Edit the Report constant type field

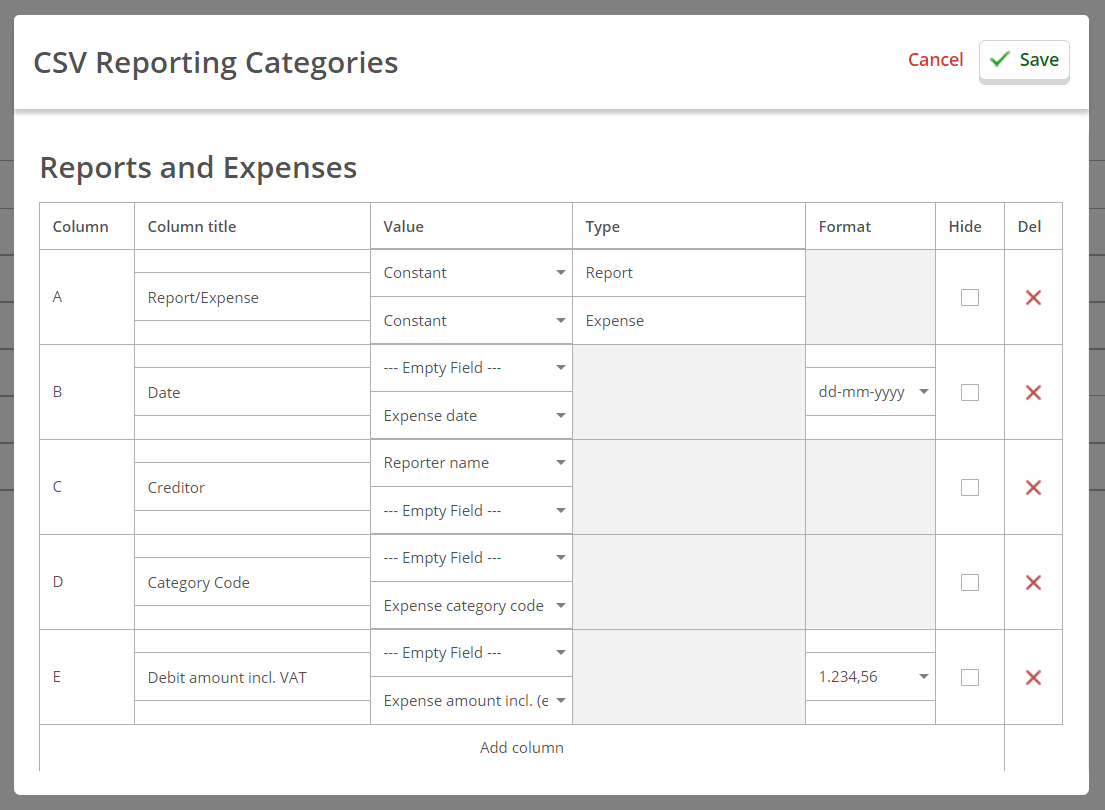coord(689,273)
